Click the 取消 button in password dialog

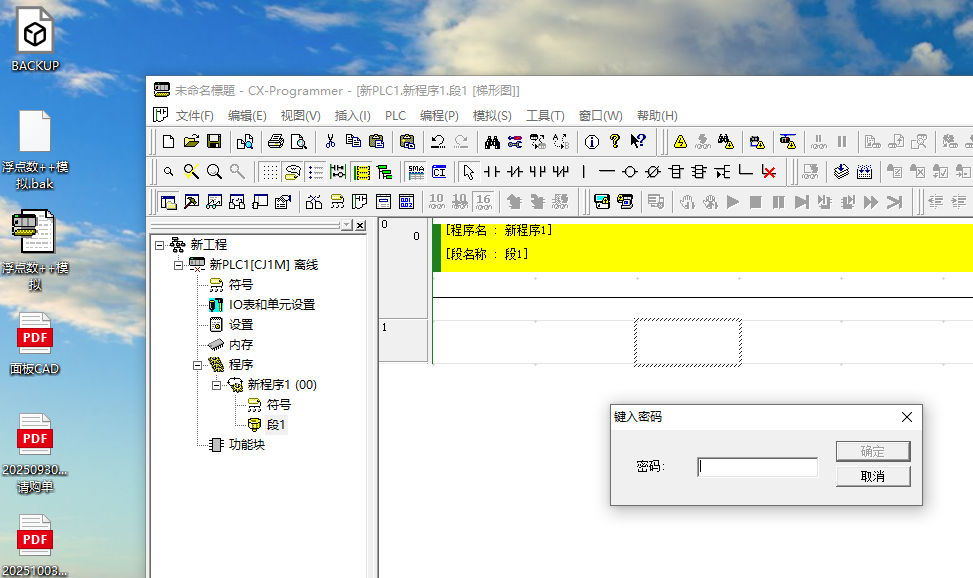pos(872,476)
